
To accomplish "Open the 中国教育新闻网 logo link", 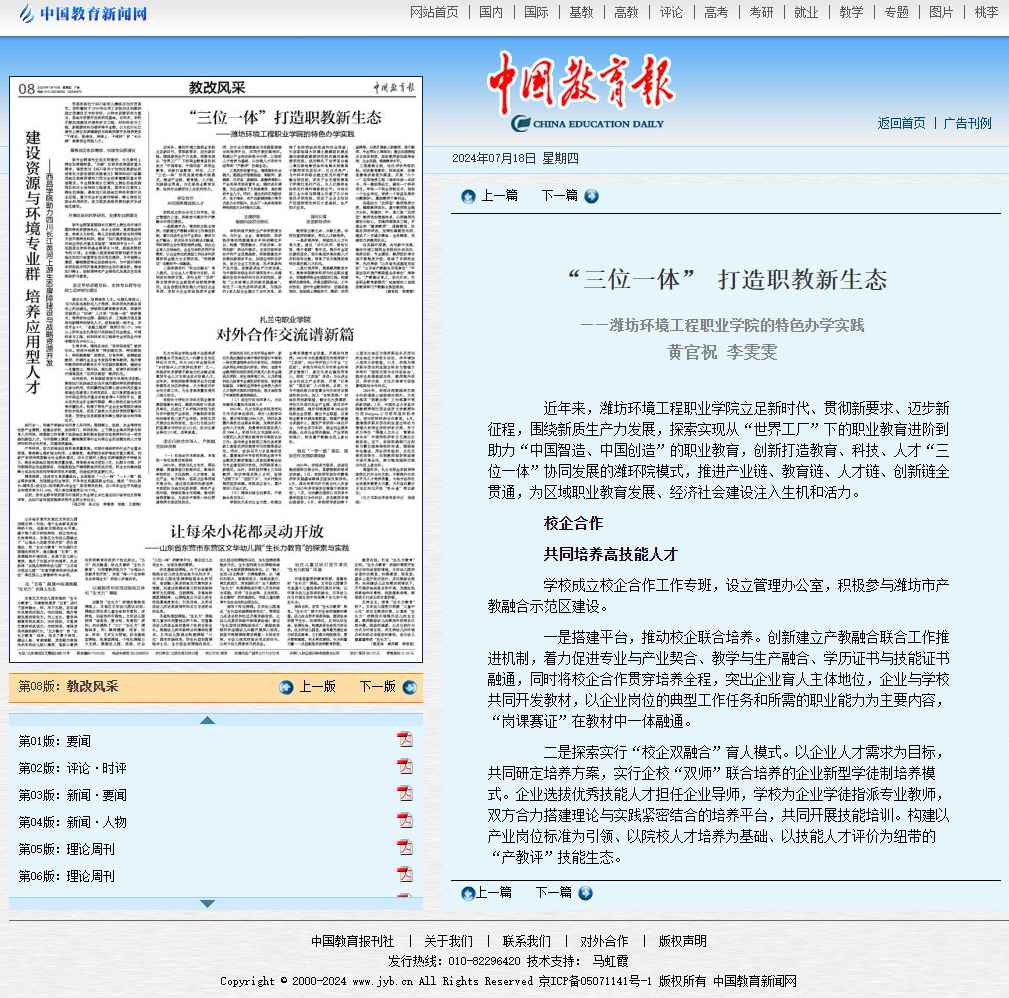I will (x=84, y=13).
